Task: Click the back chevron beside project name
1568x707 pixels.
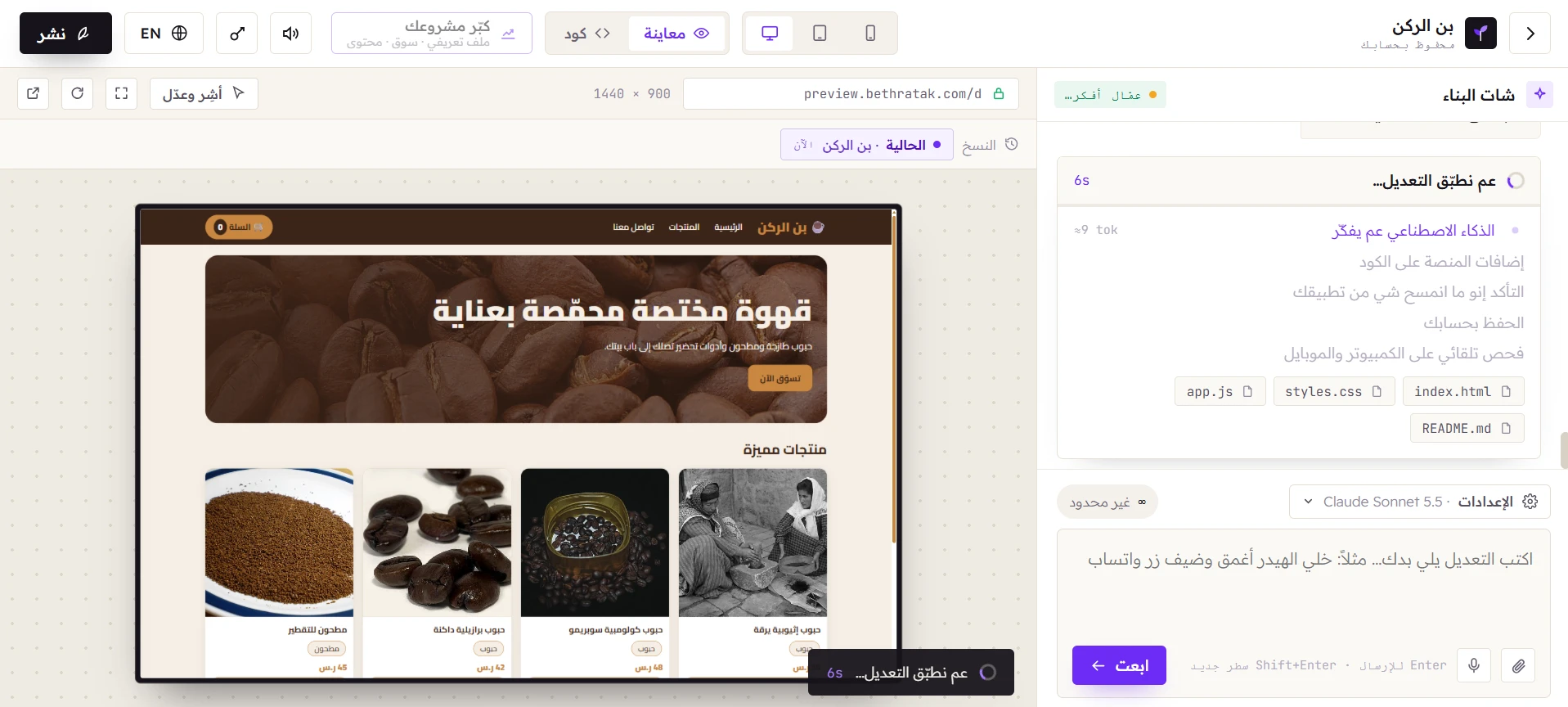Action: tap(1530, 34)
